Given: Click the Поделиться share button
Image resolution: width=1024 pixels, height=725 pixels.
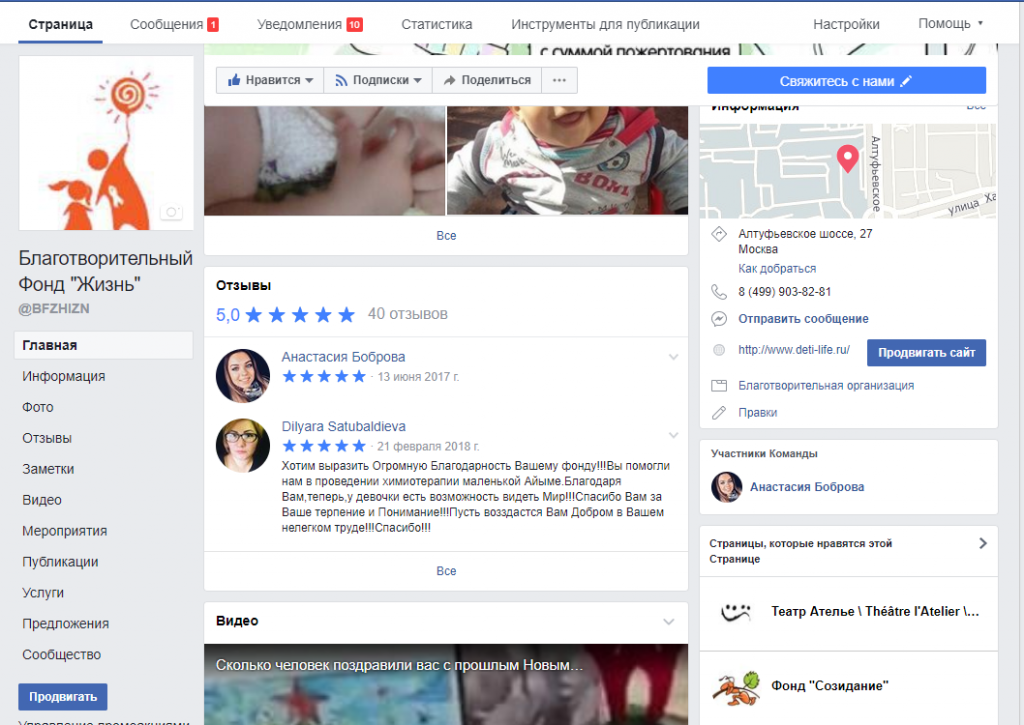Looking at the screenshot, I should click(x=487, y=80).
